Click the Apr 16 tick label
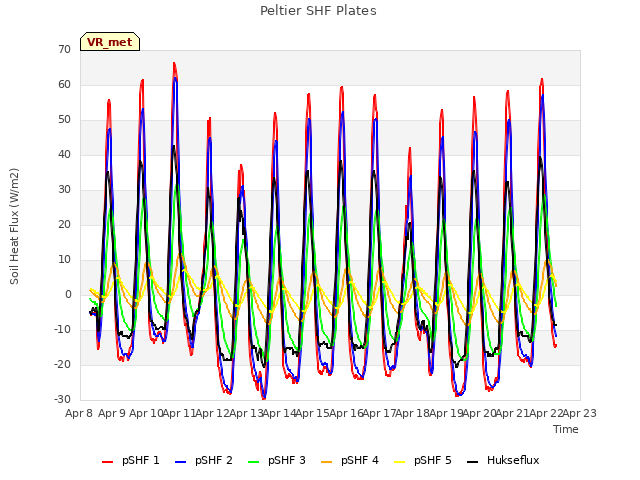The image size is (640, 480). 346,413
